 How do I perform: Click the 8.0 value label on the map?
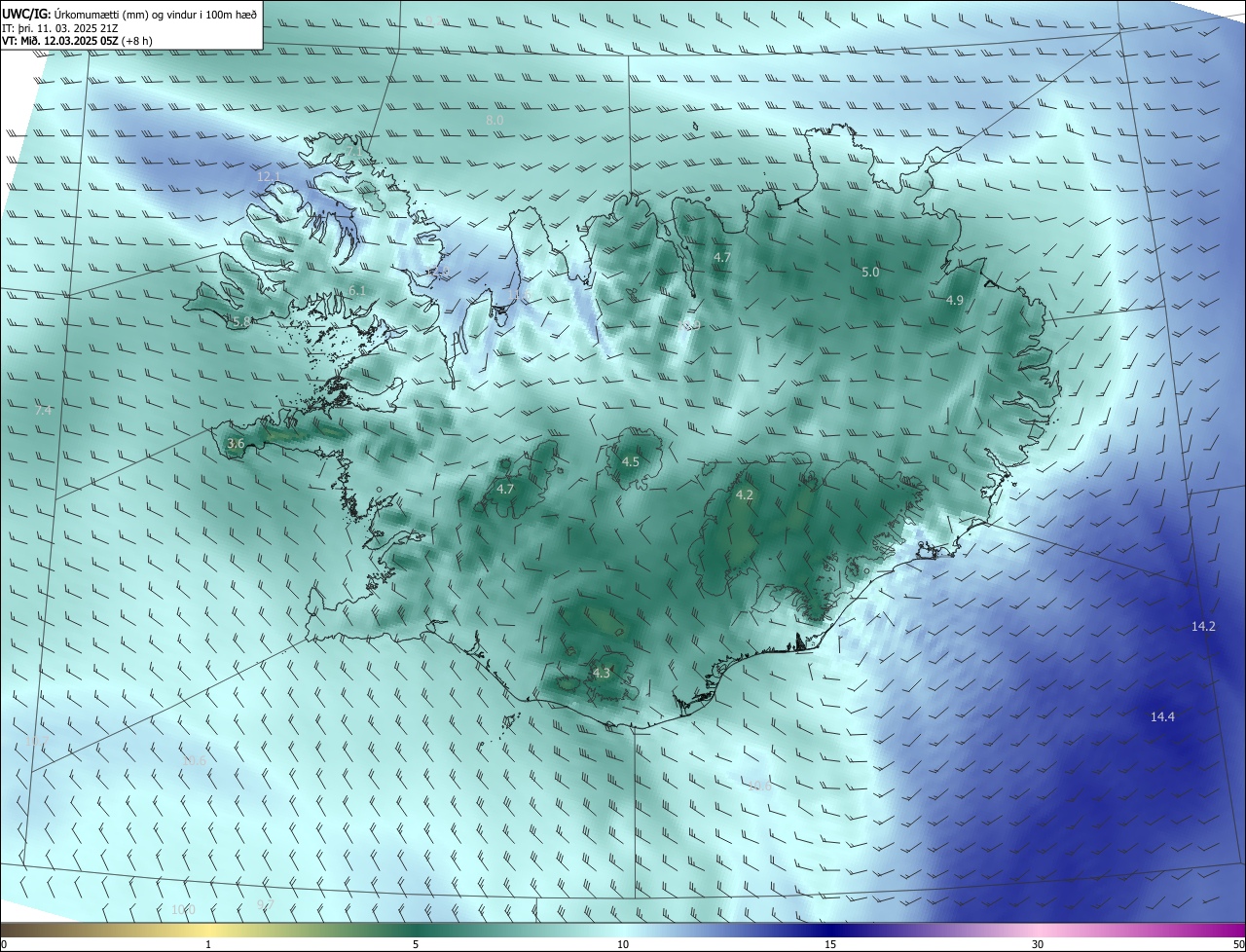[x=495, y=120]
